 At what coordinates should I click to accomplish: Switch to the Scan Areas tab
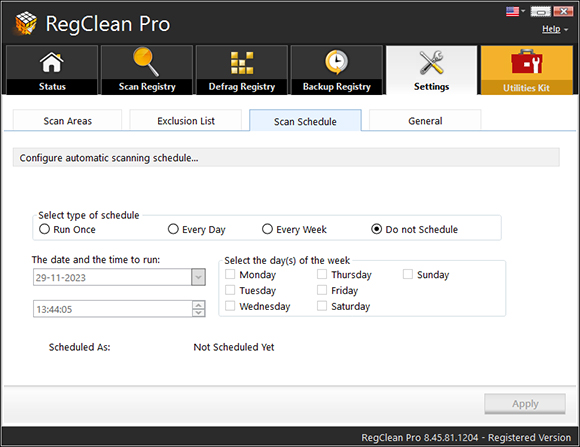[x=67, y=121]
